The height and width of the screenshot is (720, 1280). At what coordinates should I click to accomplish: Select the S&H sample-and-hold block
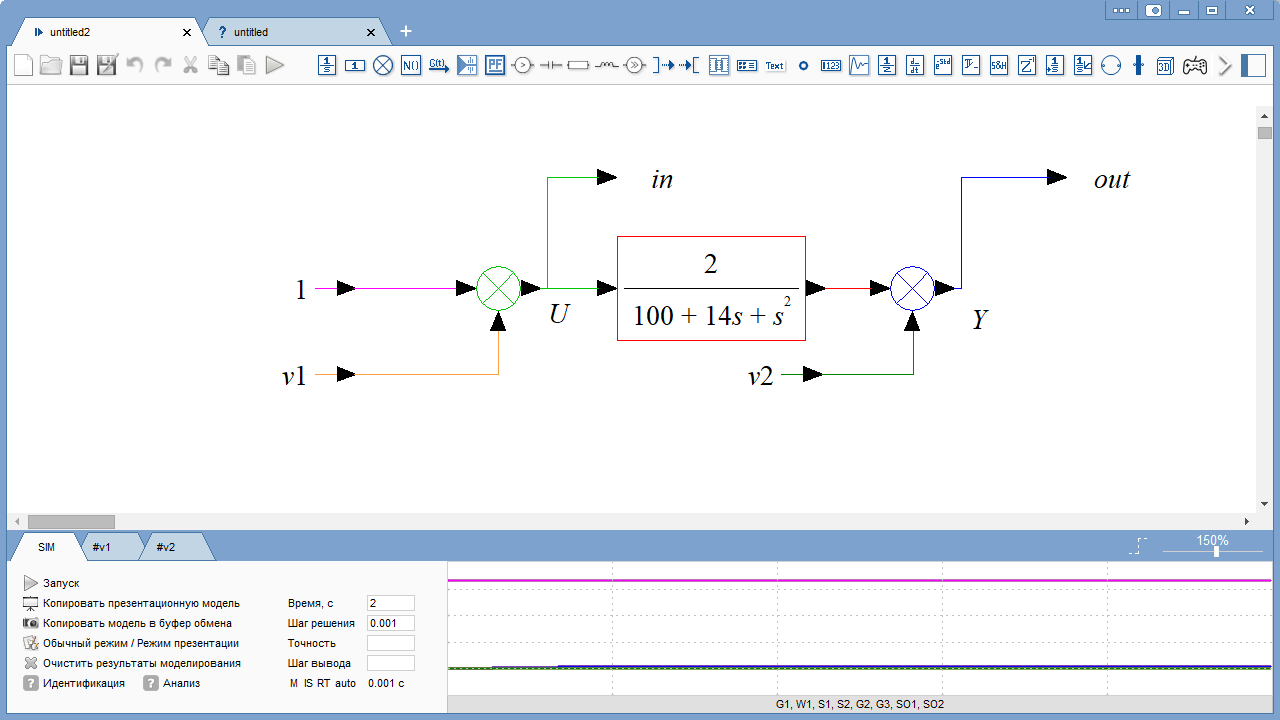999,66
